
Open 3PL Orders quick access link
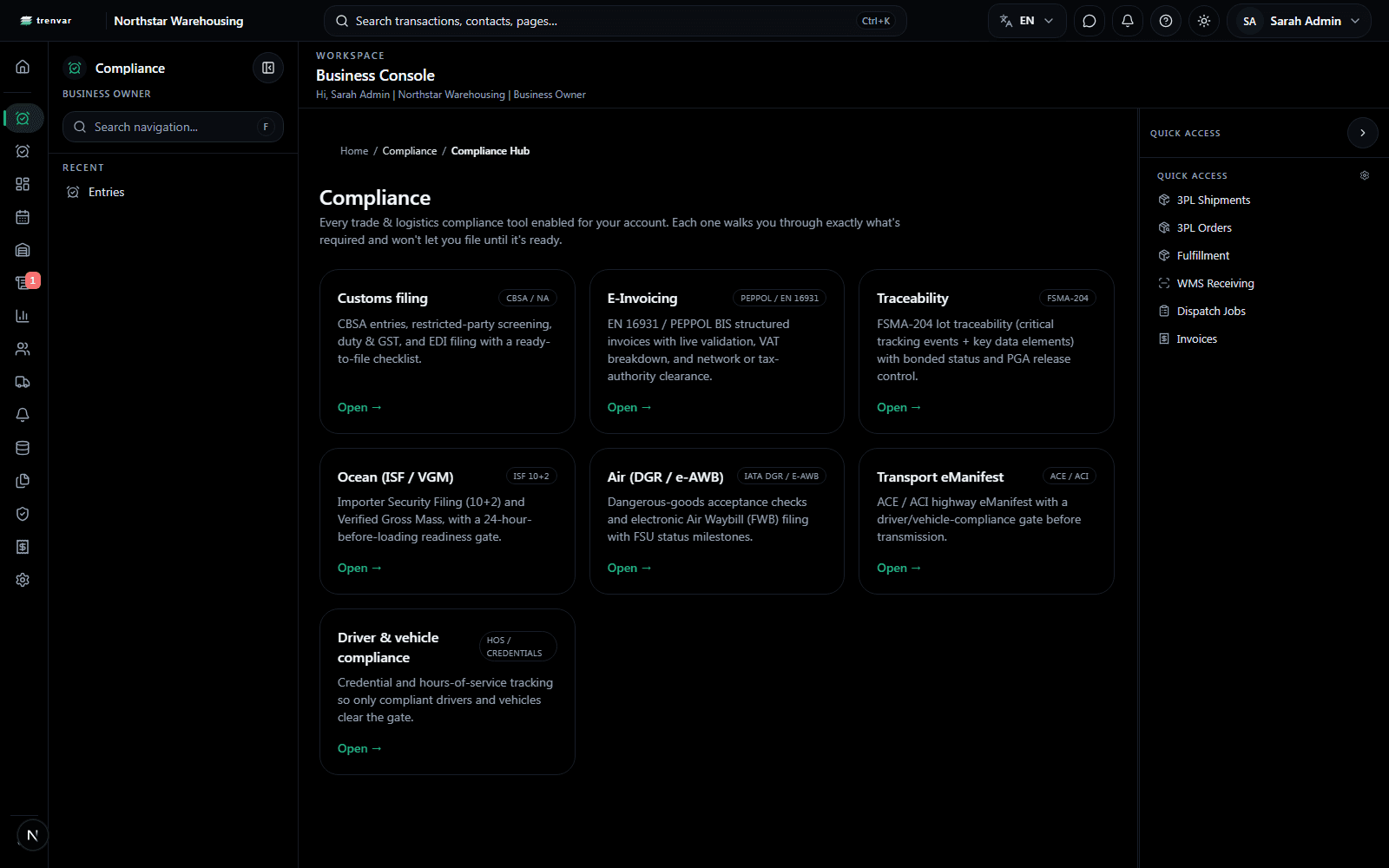[1203, 227]
